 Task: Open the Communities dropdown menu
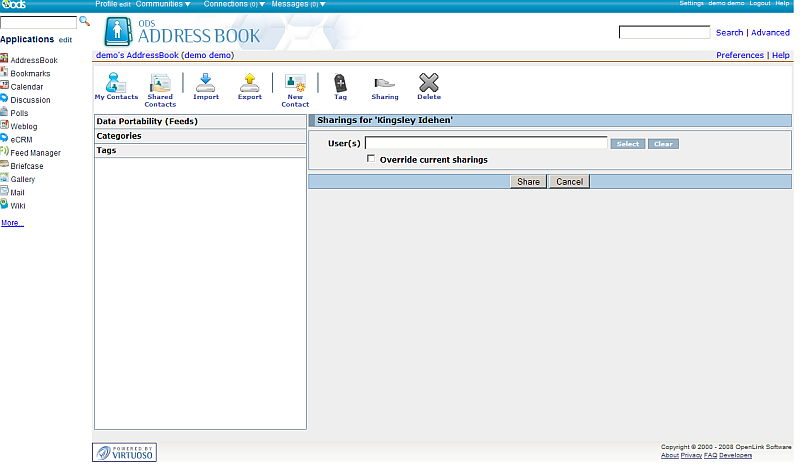tap(162, 4)
